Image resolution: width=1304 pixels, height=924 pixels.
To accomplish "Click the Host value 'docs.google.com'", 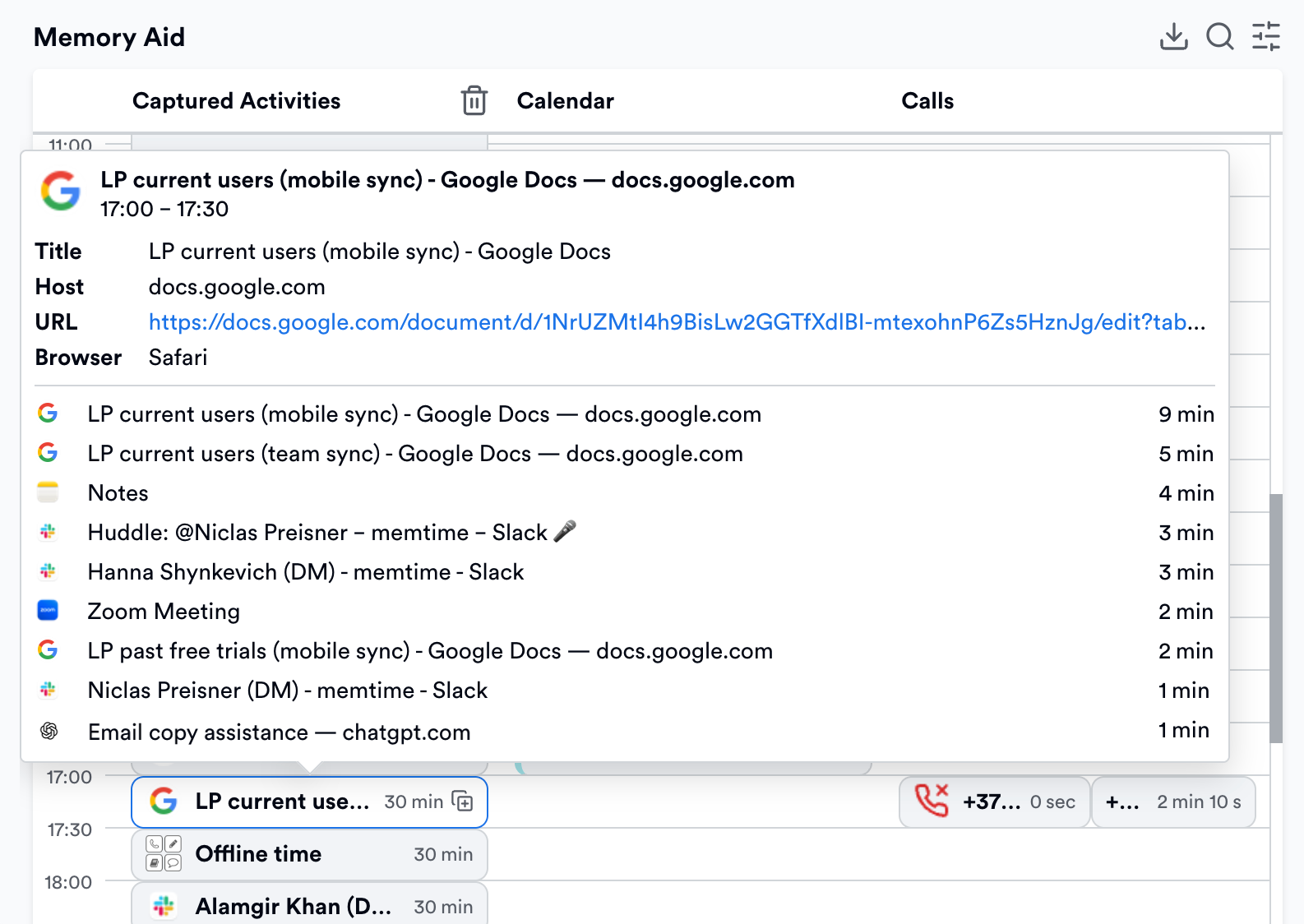I will click(x=237, y=287).
